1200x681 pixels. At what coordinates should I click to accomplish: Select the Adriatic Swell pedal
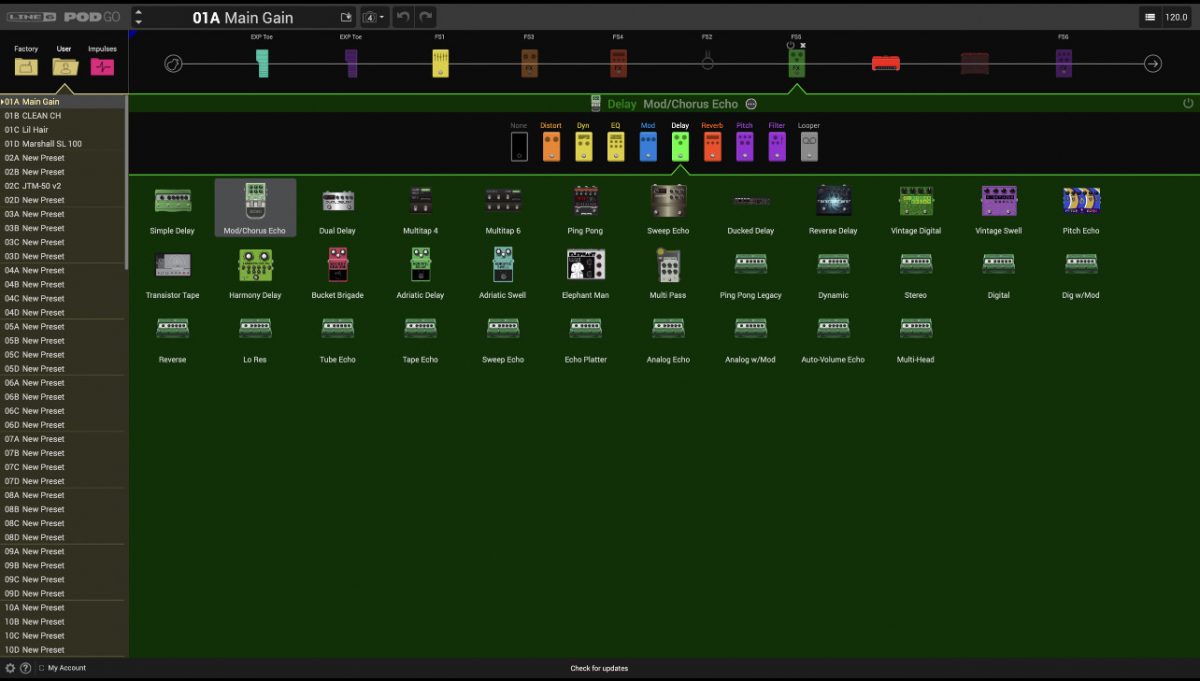click(x=503, y=274)
